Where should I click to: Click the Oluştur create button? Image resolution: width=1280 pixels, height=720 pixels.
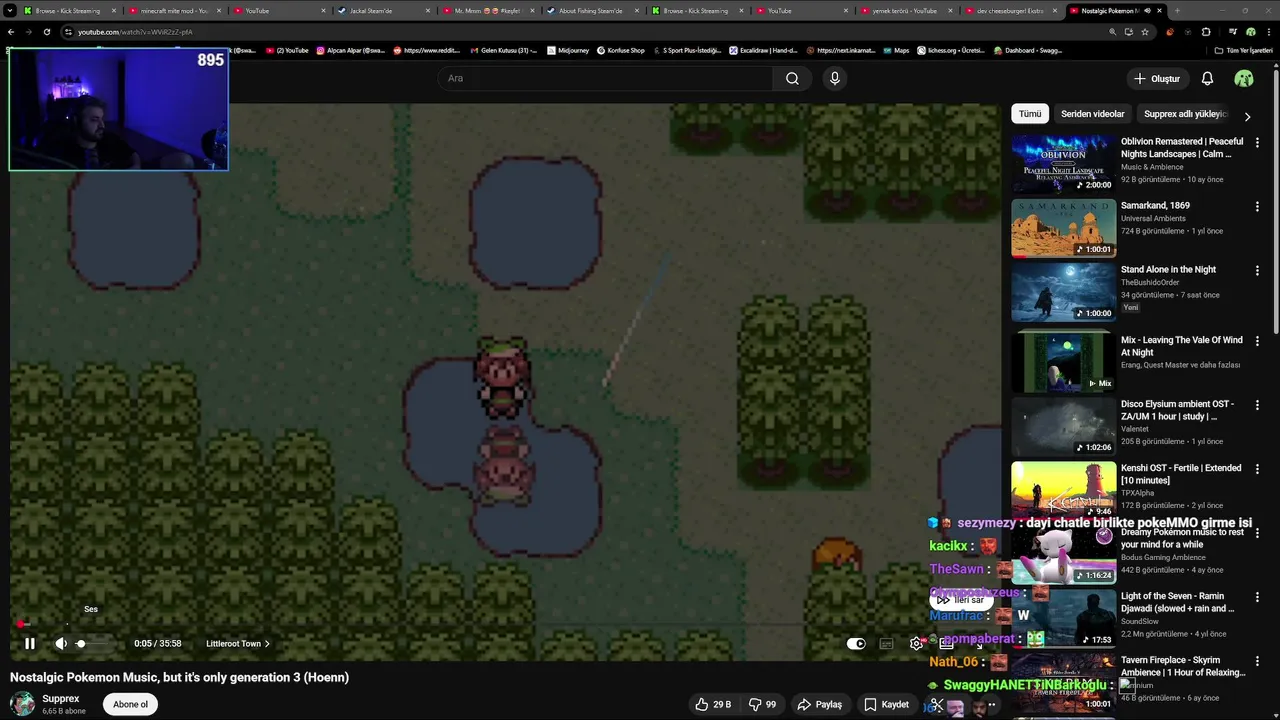click(1156, 78)
